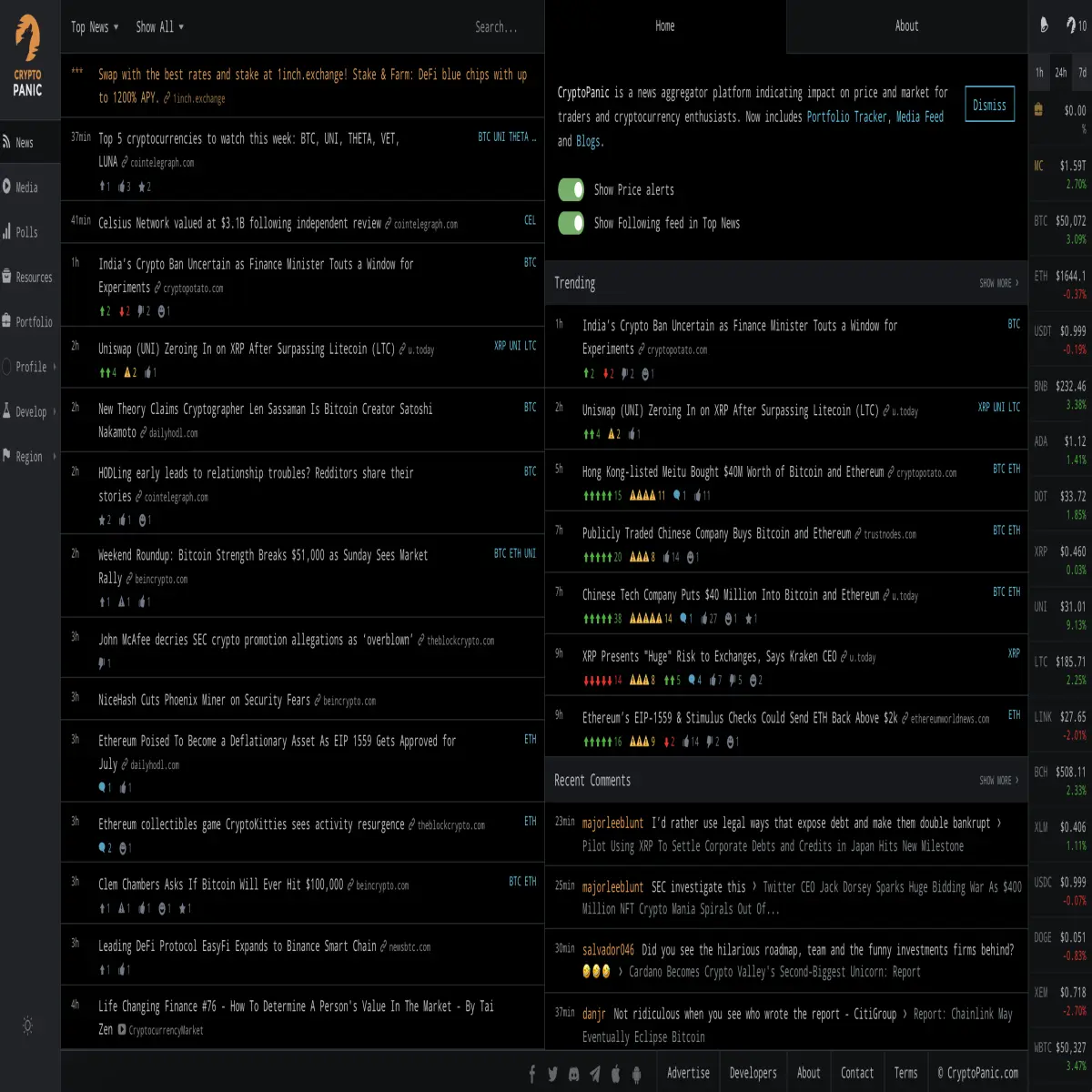Viewport: 1092px width, 1092px height.
Task: Open the Portfolio Tracker link
Action: (846, 116)
